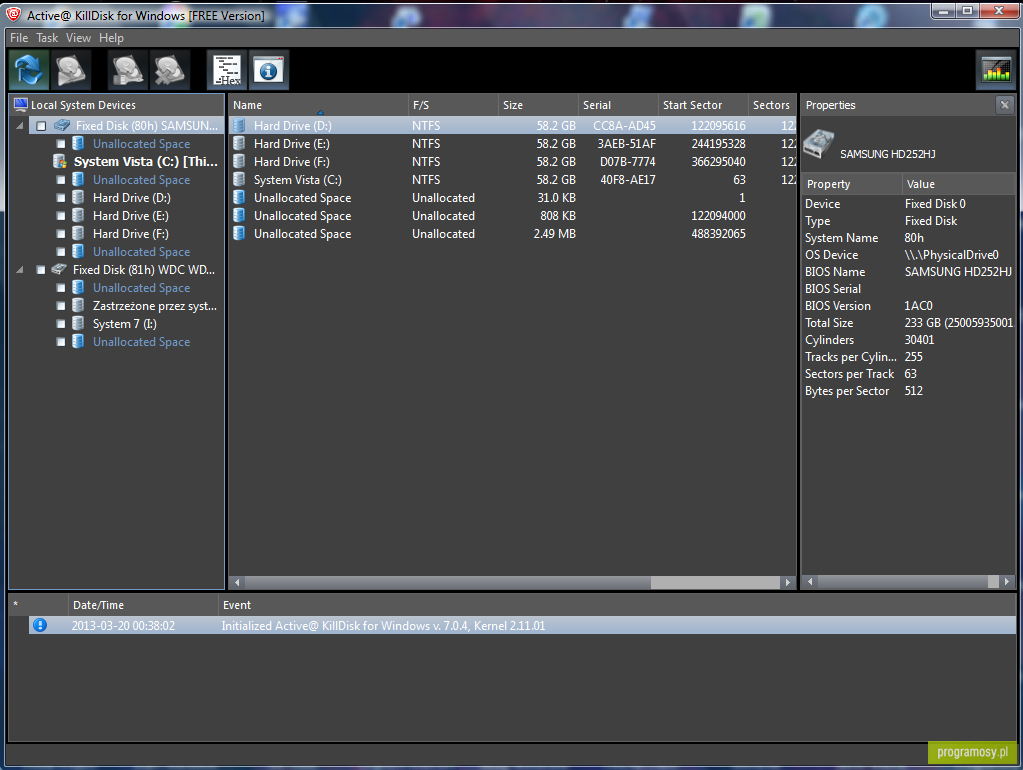Click start sector value 488392065
Image resolution: width=1023 pixels, height=770 pixels.
point(718,234)
